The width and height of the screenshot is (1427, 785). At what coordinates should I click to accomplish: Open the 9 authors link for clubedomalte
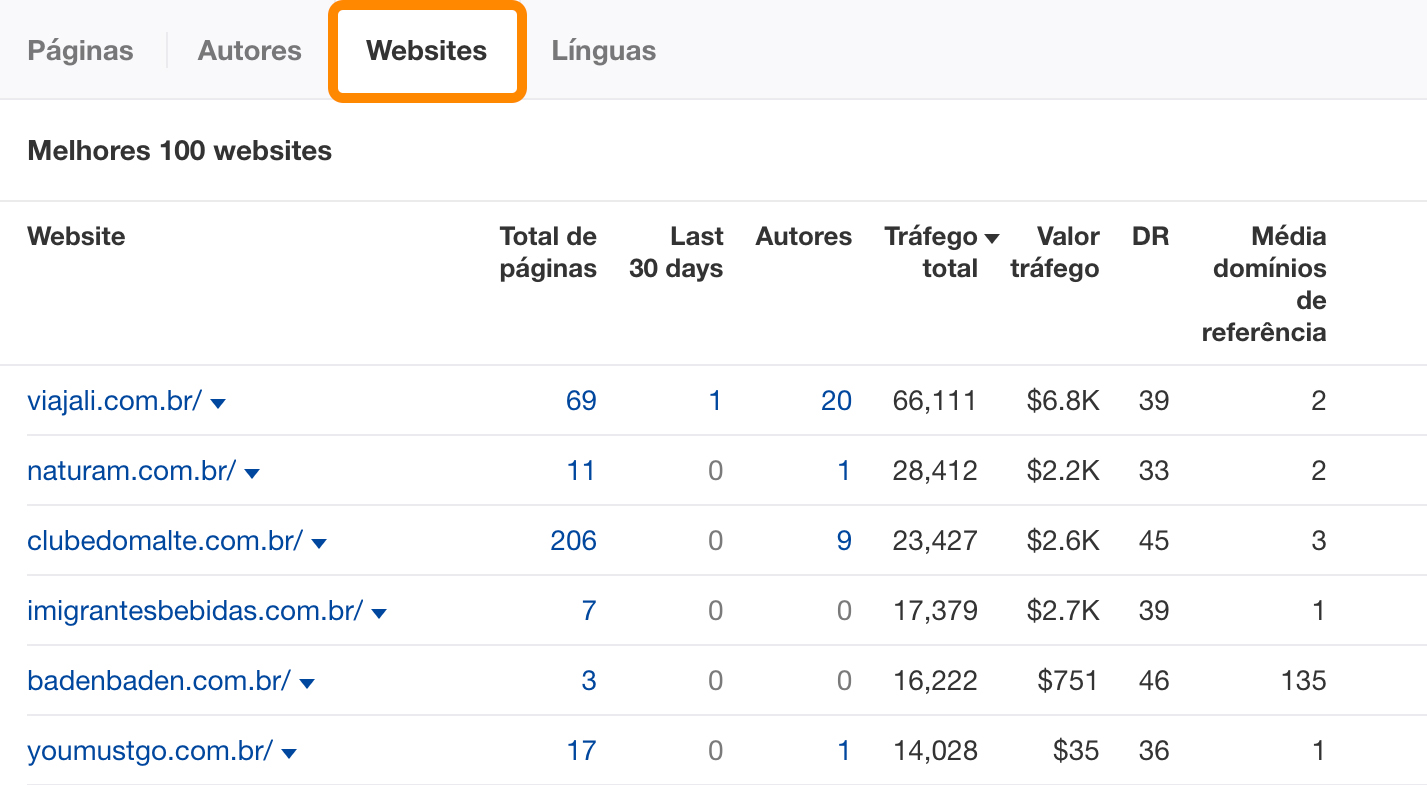pyautogui.click(x=843, y=541)
